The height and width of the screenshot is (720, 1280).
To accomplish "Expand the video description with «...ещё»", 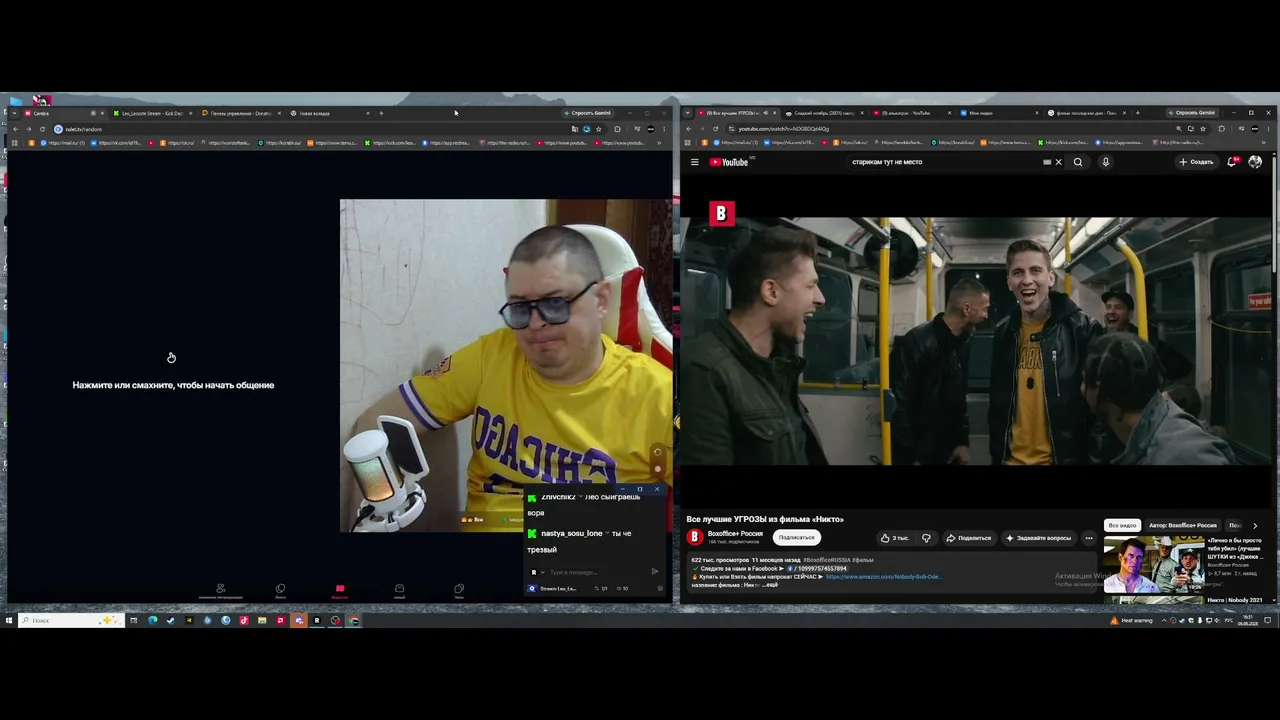I will [x=770, y=584].
